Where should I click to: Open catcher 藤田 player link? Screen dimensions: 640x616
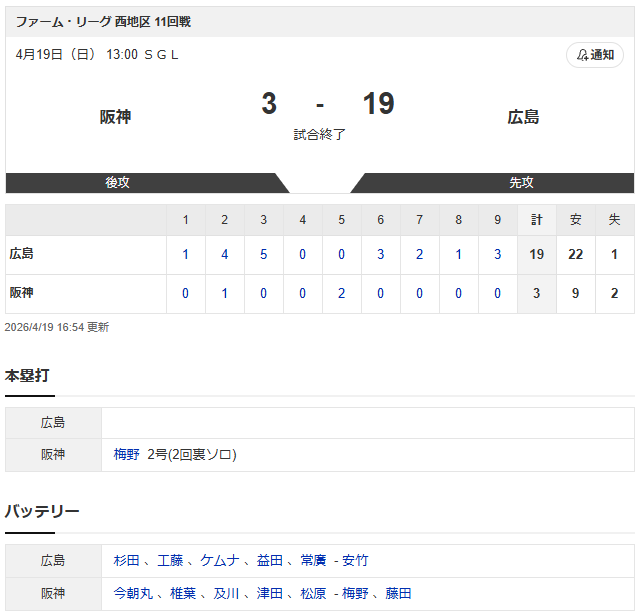coord(398,593)
